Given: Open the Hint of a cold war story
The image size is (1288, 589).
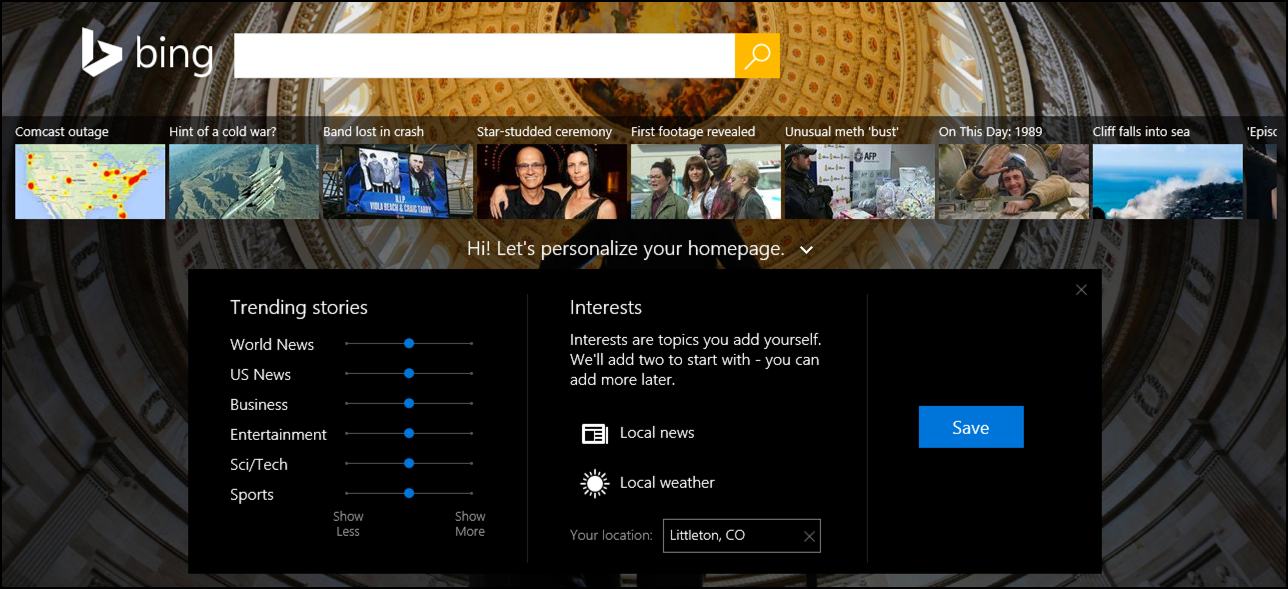Looking at the screenshot, I should 243,181.
